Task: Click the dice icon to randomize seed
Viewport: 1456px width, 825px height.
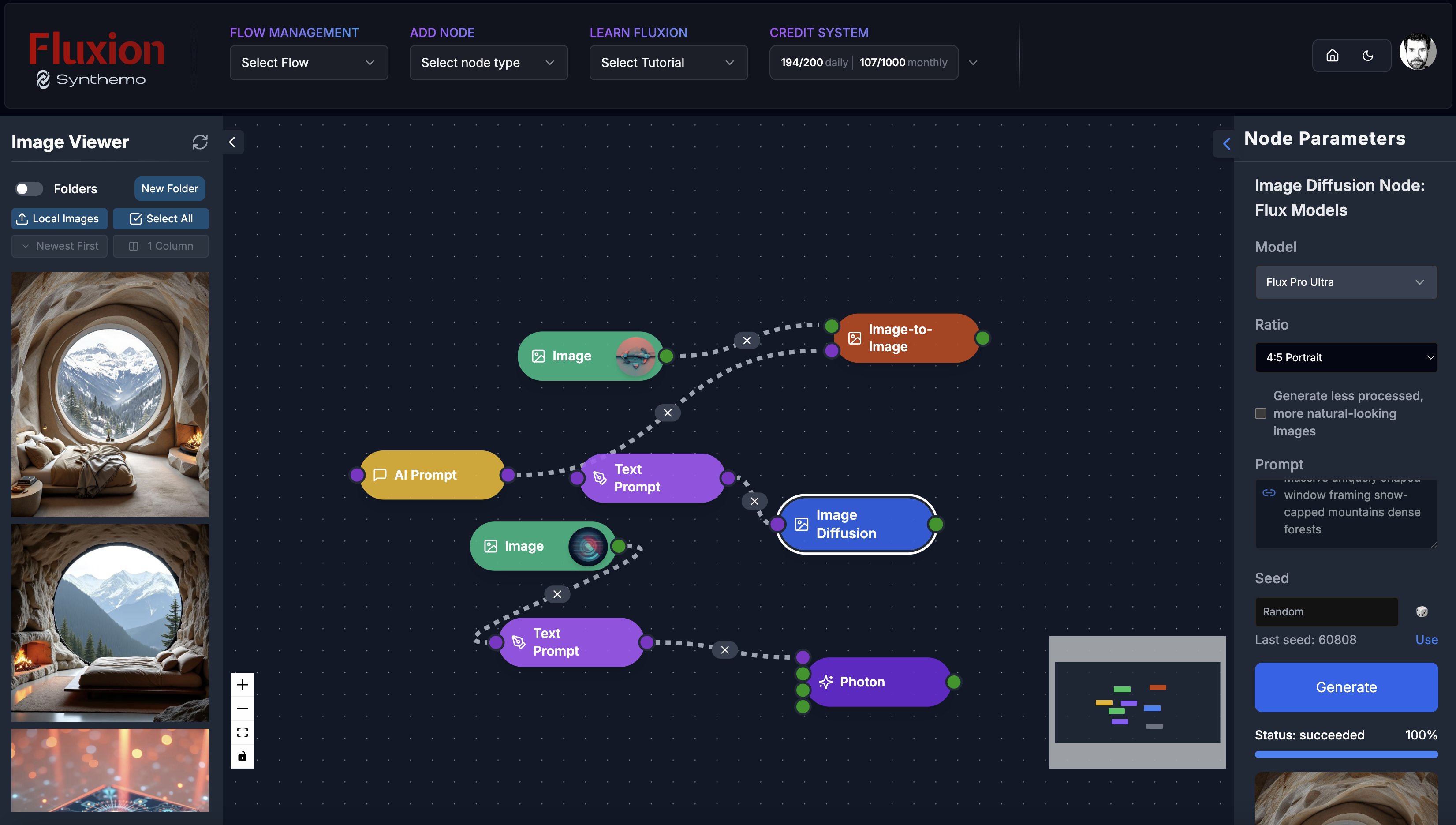Action: tap(1422, 611)
